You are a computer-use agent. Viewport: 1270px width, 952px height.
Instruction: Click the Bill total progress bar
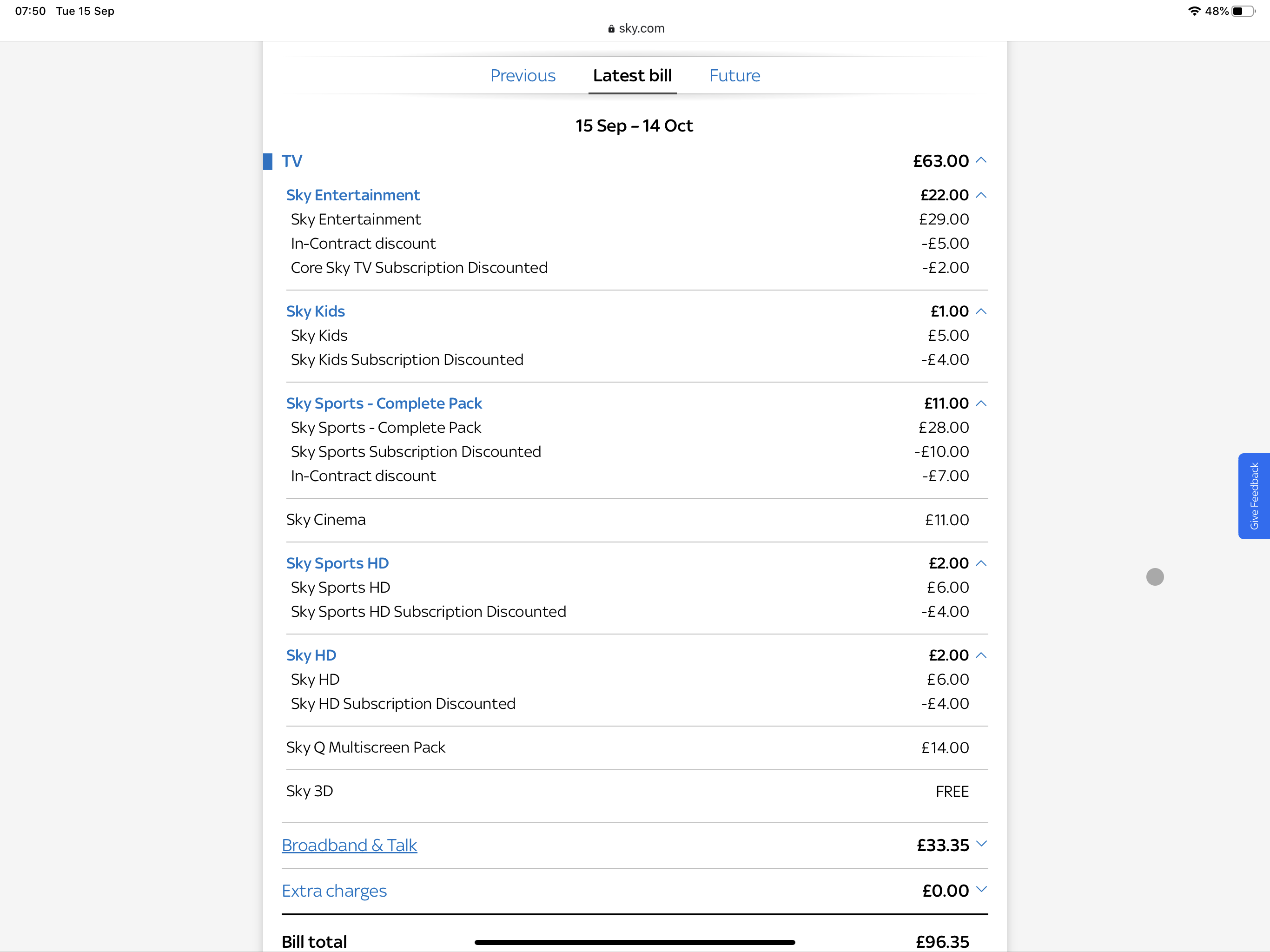pos(635,942)
